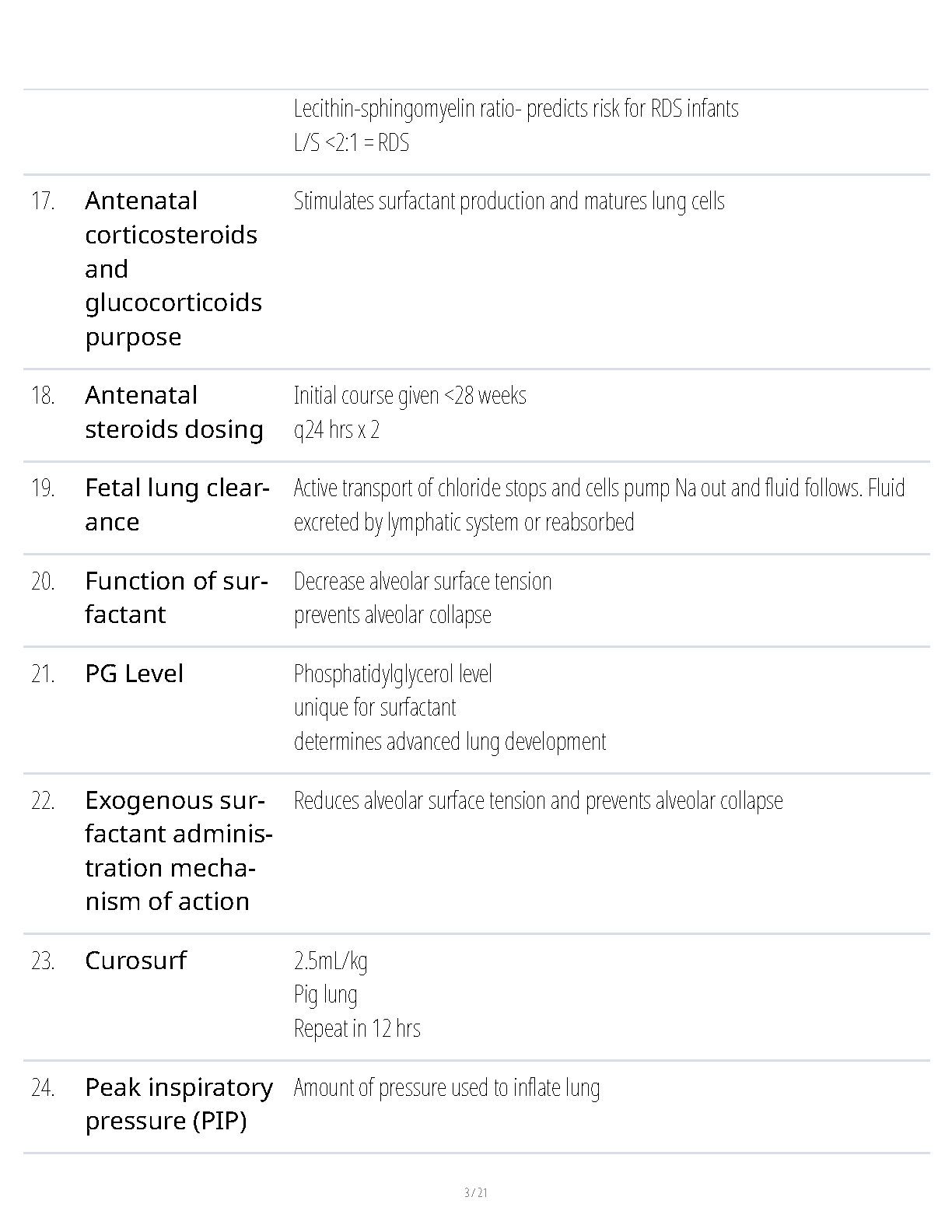Click the "Peak inspiratory pressure (PIP)" term
952x1232 pixels.
(x=178, y=1104)
